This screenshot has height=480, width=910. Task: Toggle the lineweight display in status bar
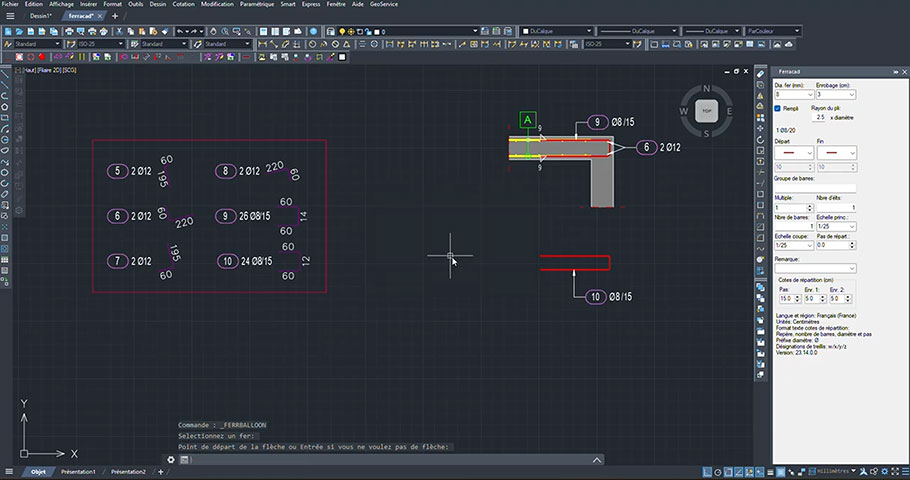click(771, 472)
